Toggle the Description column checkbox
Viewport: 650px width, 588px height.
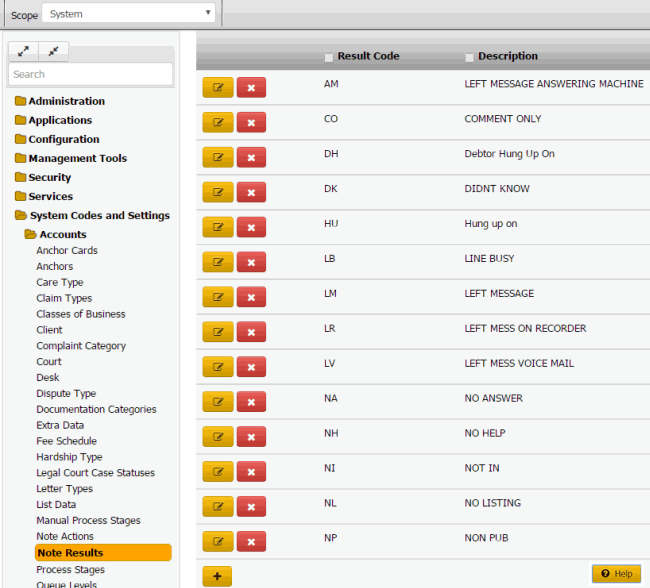[470, 57]
